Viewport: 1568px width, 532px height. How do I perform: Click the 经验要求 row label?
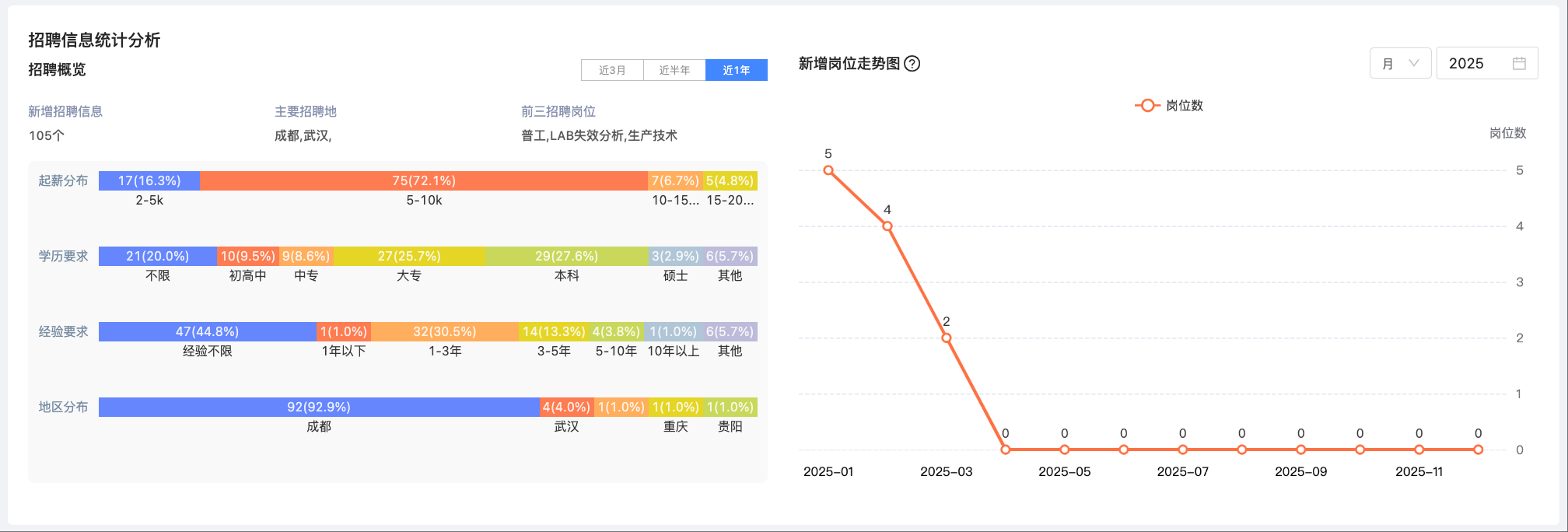click(x=63, y=331)
